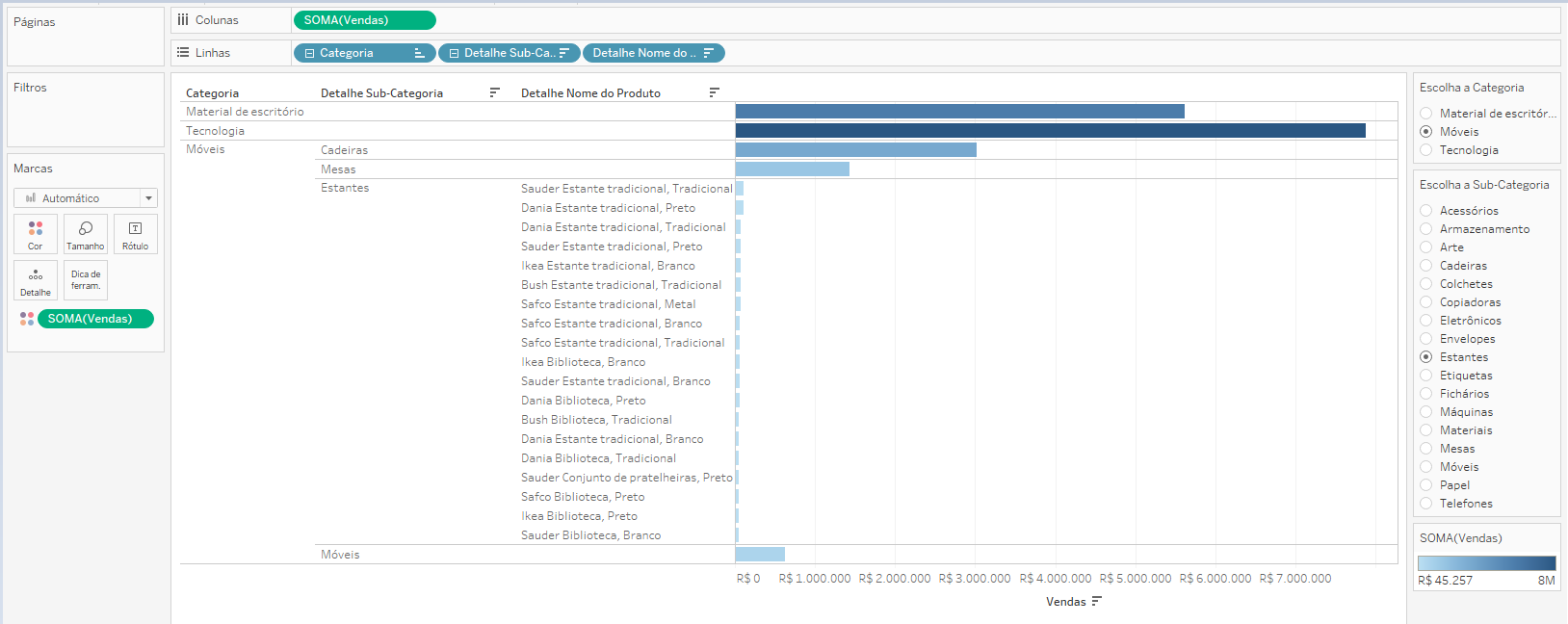Click the SOMA(Vendas) pill in Marcas
This screenshot has height=624, width=1568.
tap(95, 319)
